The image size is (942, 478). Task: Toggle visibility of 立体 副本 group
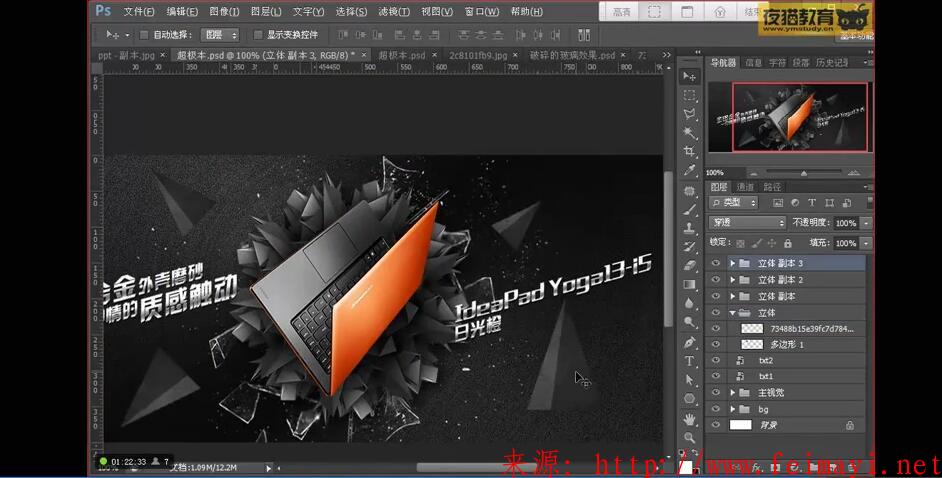(x=715, y=296)
